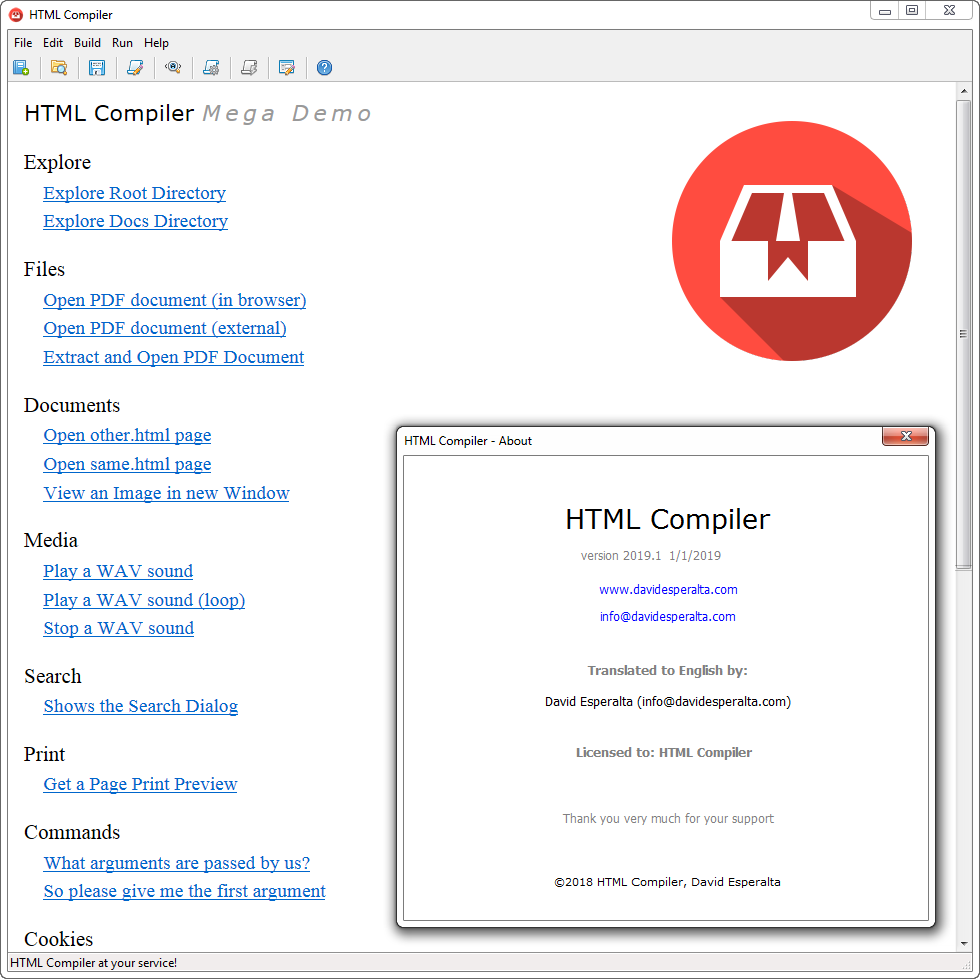Viewport: 980px width, 979px height.
Task: Click the New project toolbar icon
Action: click(21, 68)
